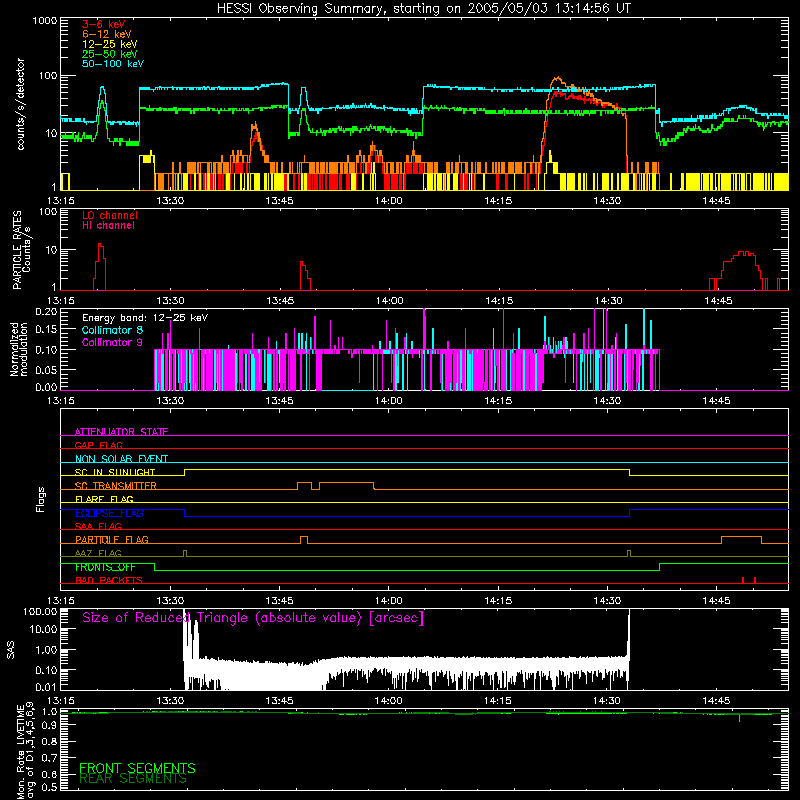The height and width of the screenshot is (800, 800).
Task: Click the SC_IN_SUNLIGHT flag label
Action: click(x=115, y=472)
